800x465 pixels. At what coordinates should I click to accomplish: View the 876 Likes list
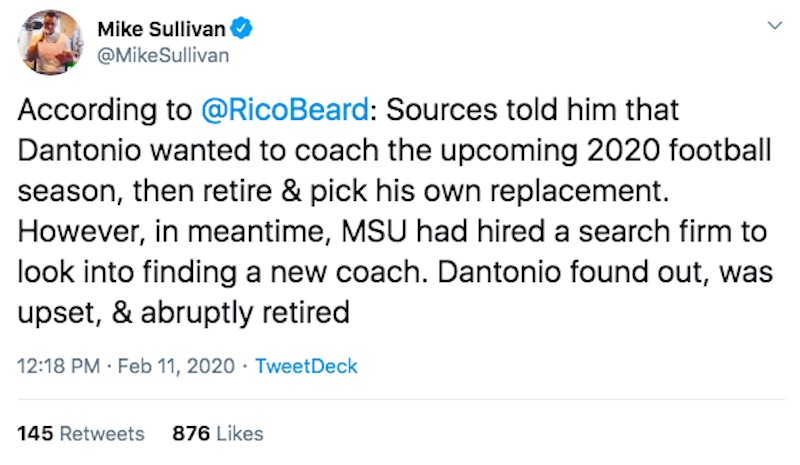pos(218,433)
